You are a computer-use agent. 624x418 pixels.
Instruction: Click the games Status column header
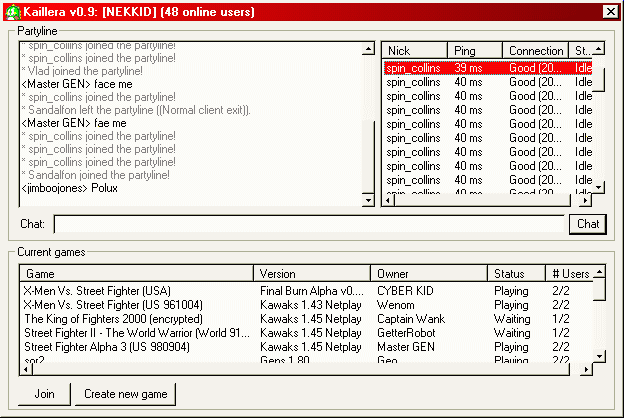point(516,273)
